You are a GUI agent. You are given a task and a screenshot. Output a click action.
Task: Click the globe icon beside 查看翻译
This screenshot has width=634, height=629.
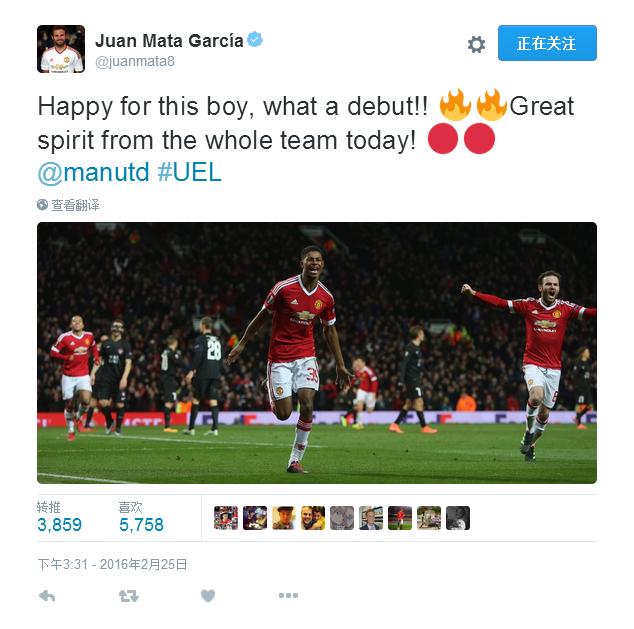pos(42,205)
